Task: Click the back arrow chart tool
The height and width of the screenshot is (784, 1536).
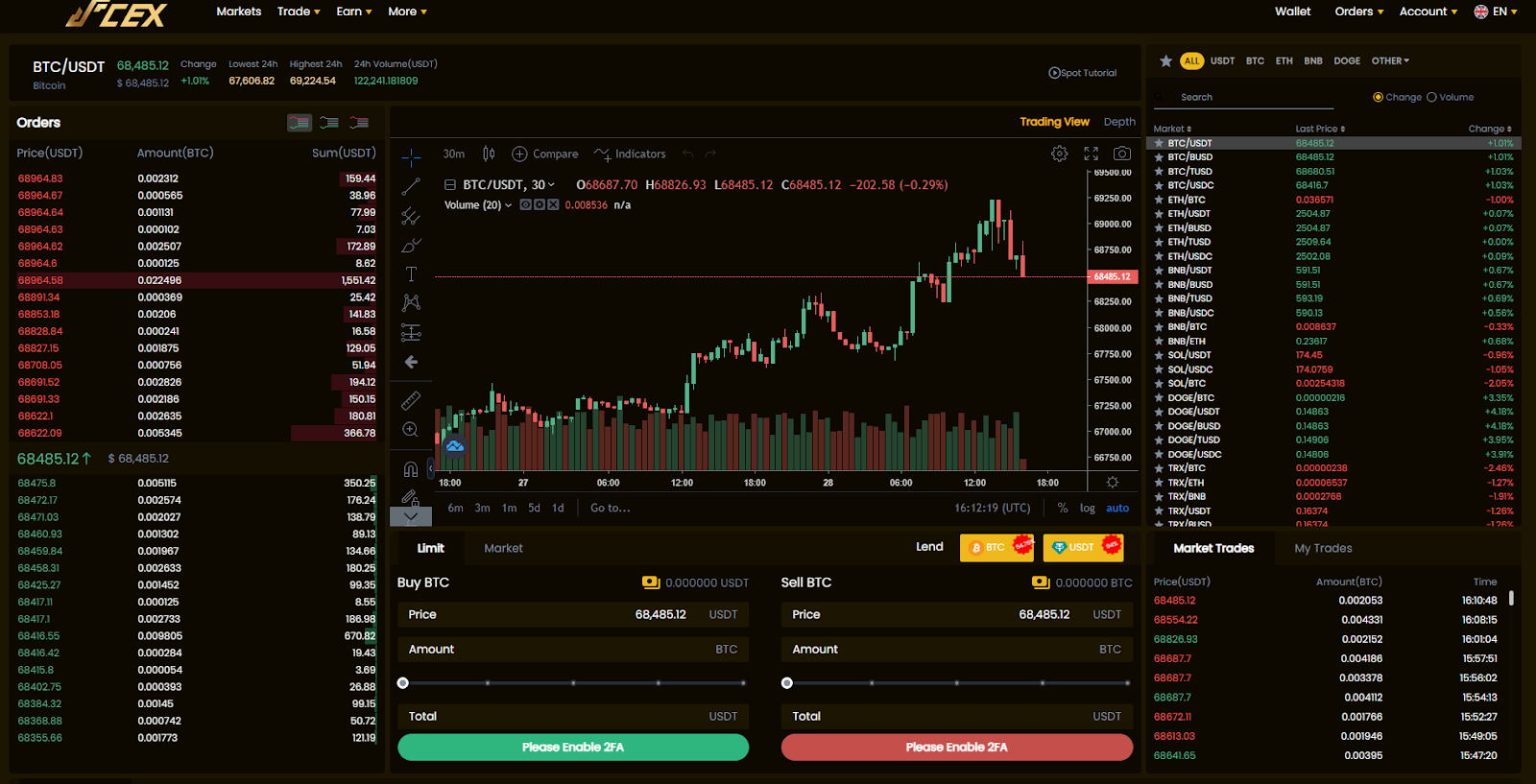Action: pyautogui.click(x=411, y=362)
